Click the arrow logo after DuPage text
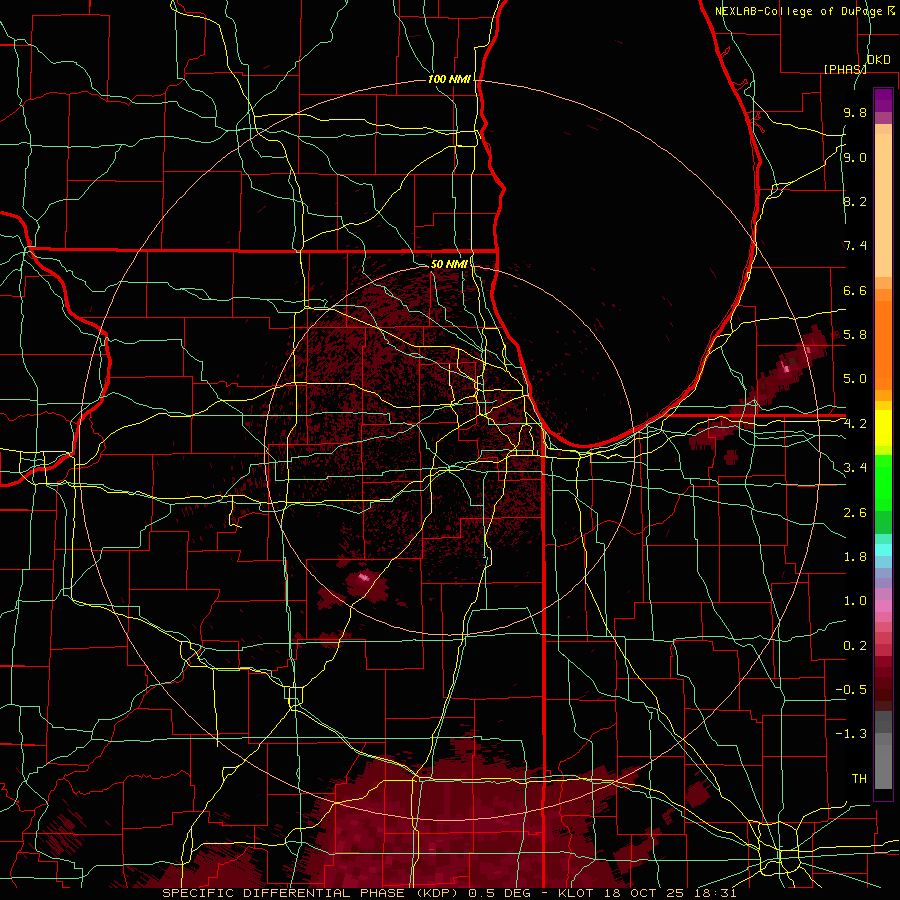900x900 pixels. point(891,11)
